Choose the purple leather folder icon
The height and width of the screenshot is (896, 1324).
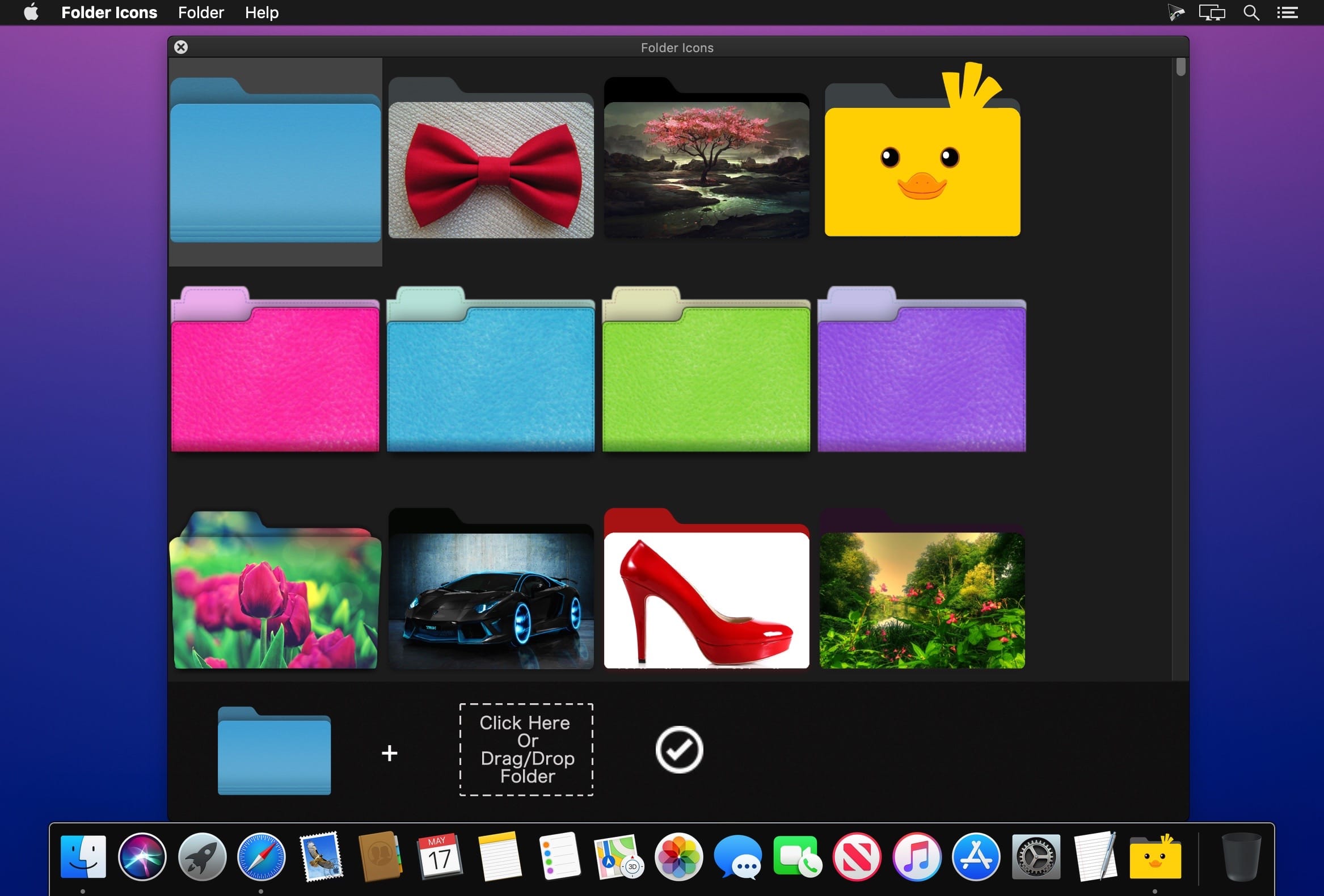[x=922, y=369]
